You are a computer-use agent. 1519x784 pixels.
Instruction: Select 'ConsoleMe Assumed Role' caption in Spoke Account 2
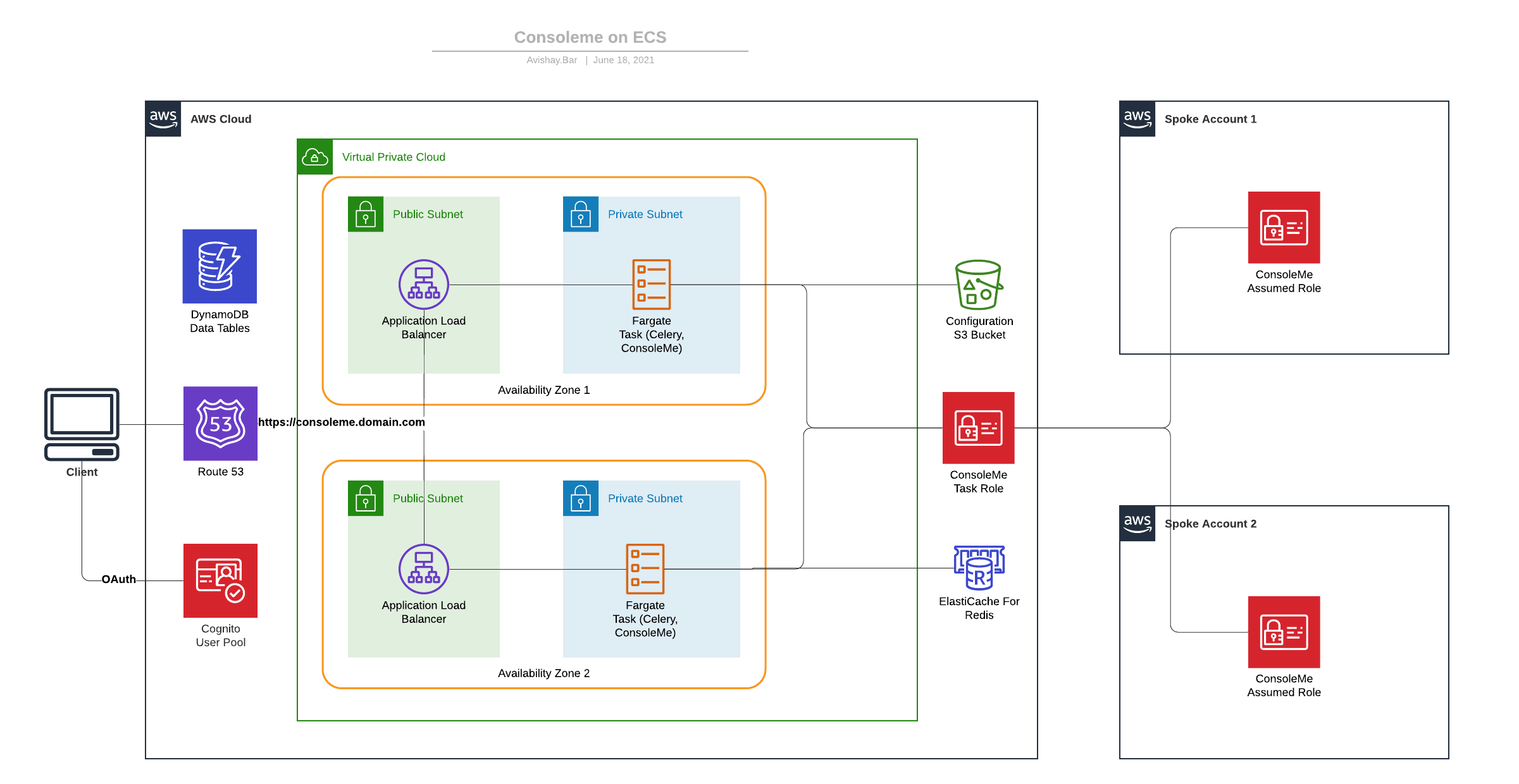(1284, 685)
